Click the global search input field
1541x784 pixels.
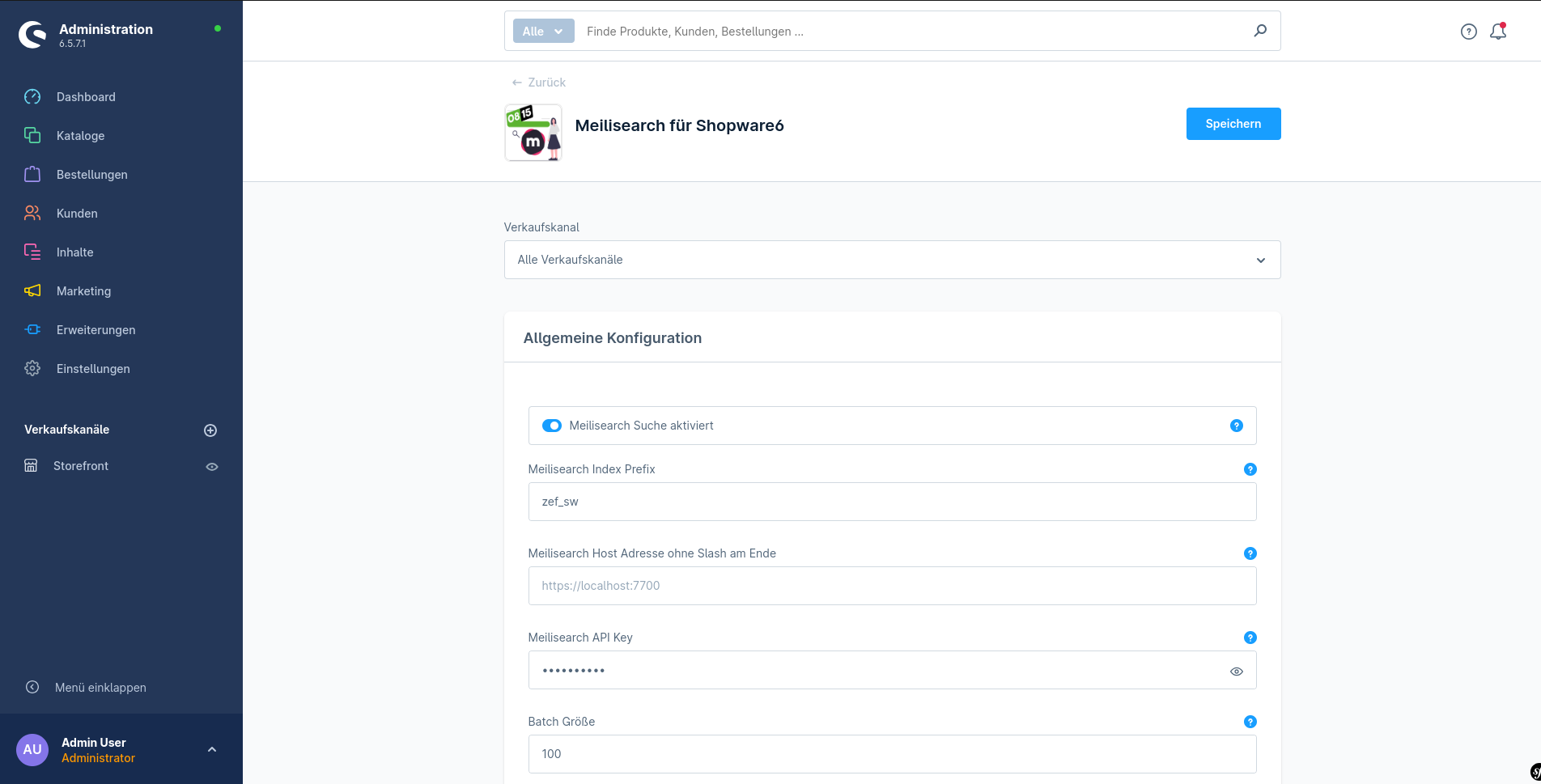point(915,32)
